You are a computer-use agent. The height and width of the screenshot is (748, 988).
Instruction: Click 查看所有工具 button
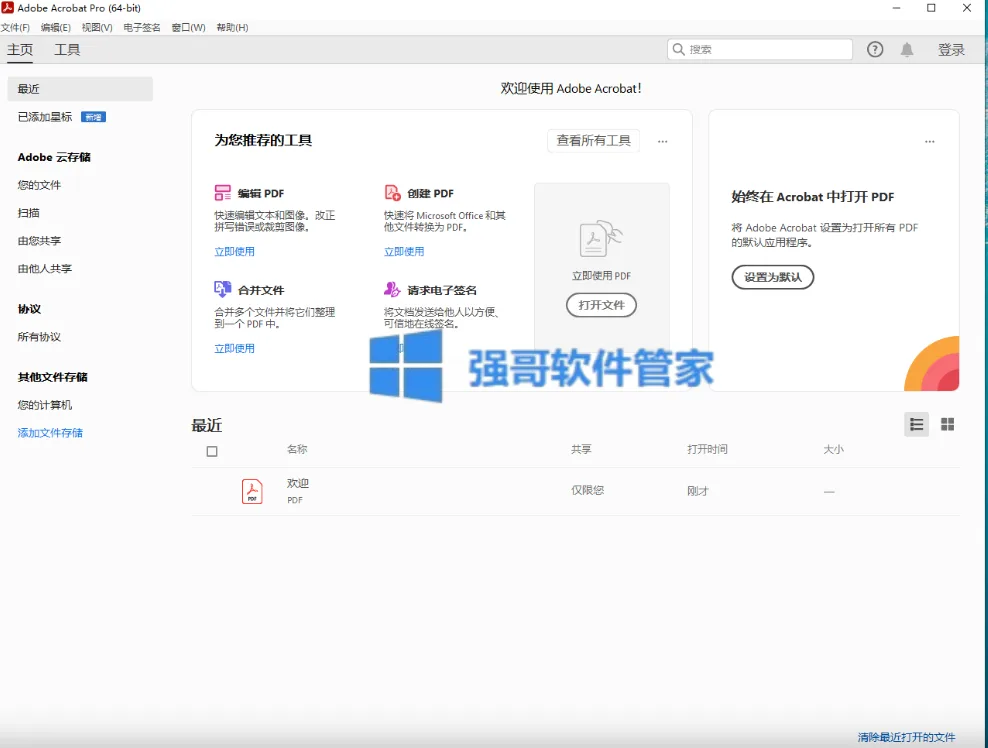tap(593, 141)
